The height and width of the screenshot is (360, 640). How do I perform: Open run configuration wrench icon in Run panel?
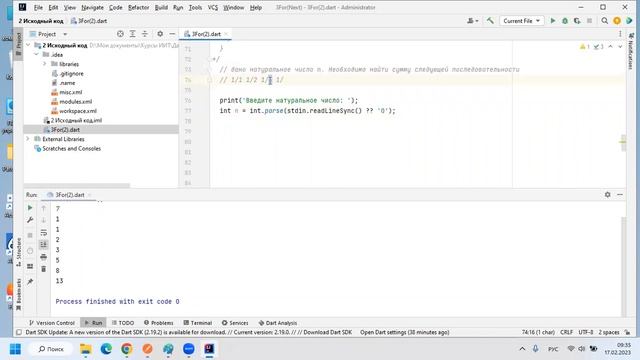tap(30, 220)
